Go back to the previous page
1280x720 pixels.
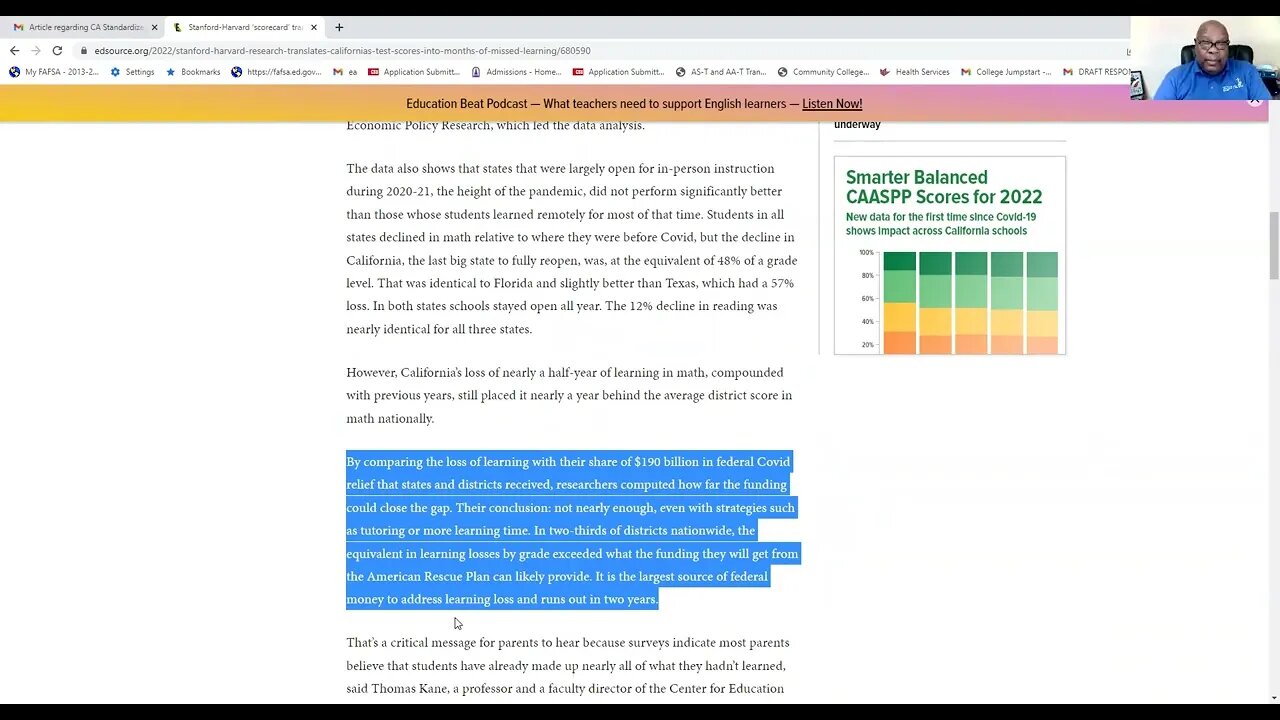tap(14, 50)
